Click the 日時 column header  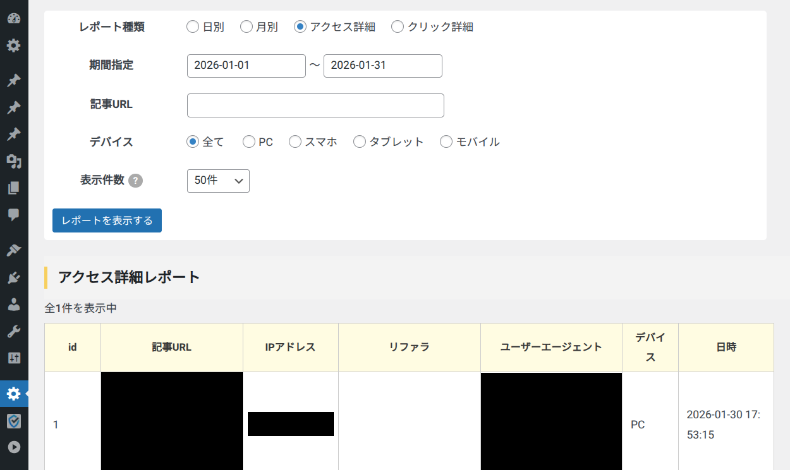coord(726,348)
